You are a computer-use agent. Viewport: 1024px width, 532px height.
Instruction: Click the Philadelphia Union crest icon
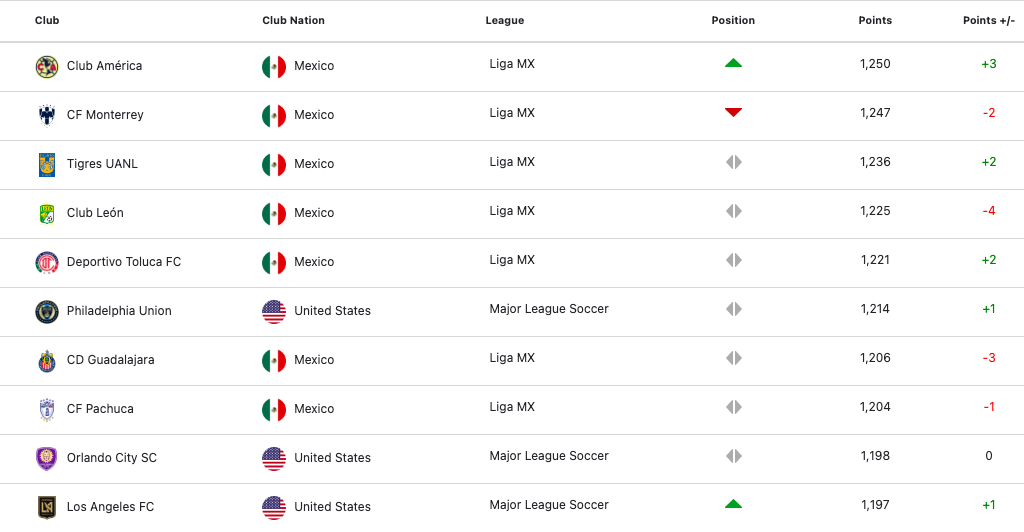point(47,311)
